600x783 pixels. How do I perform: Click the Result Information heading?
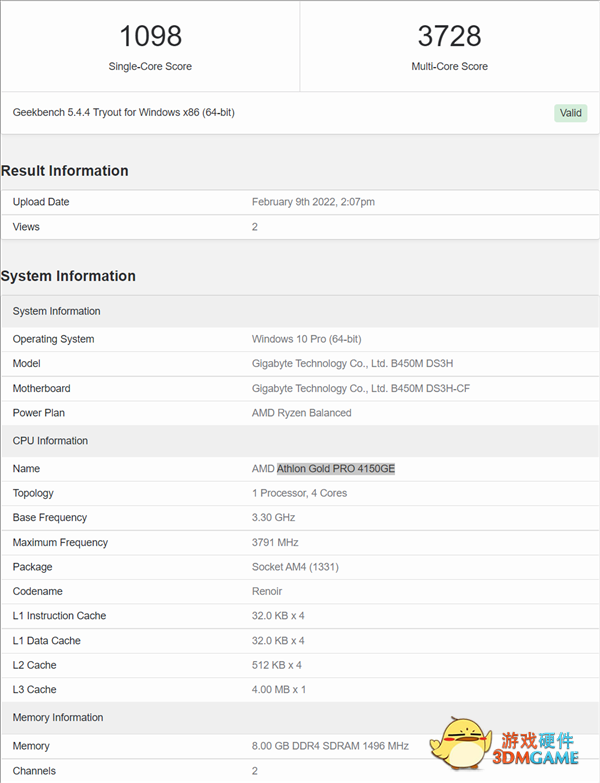64,171
